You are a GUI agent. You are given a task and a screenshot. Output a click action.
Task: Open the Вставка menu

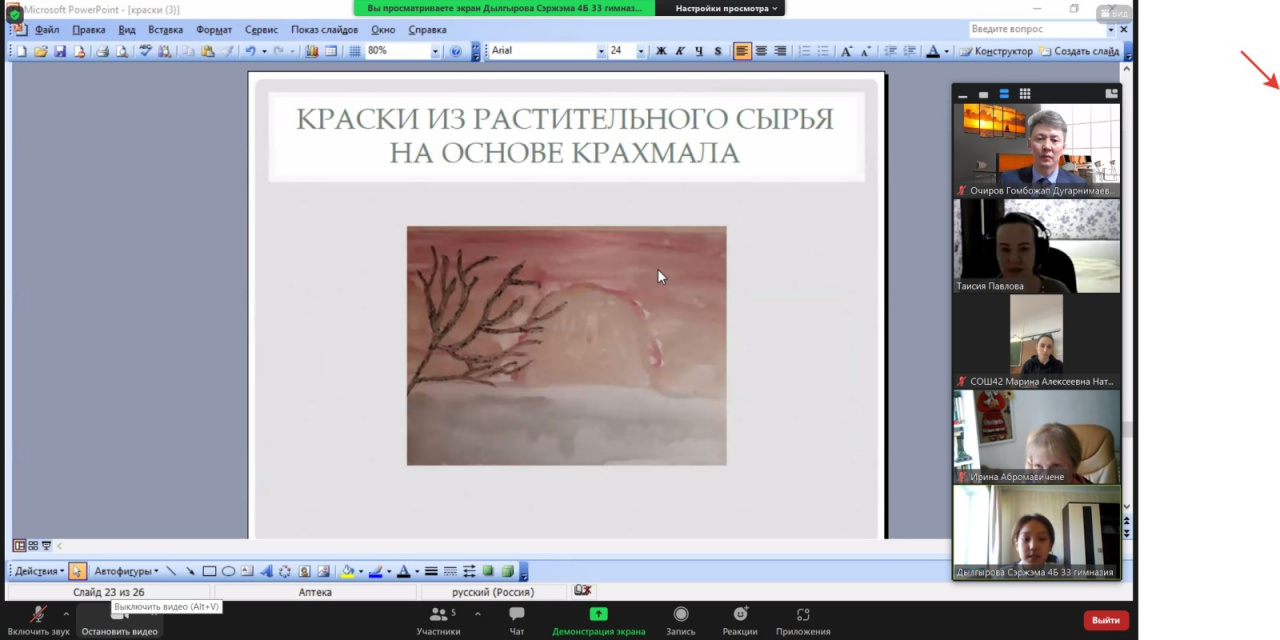165,30
